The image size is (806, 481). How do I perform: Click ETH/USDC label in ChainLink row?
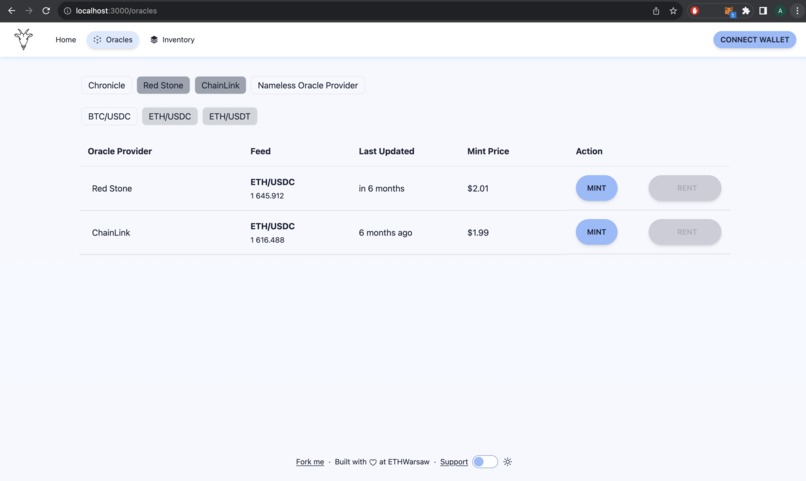272,226
